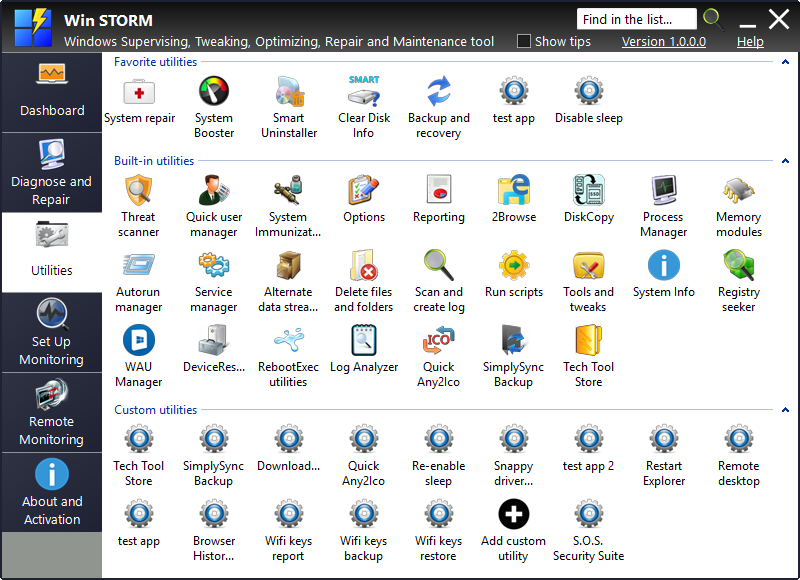Screen dimensions: 800x580
Task: Launch the System Booster icon
Action: 214,93
